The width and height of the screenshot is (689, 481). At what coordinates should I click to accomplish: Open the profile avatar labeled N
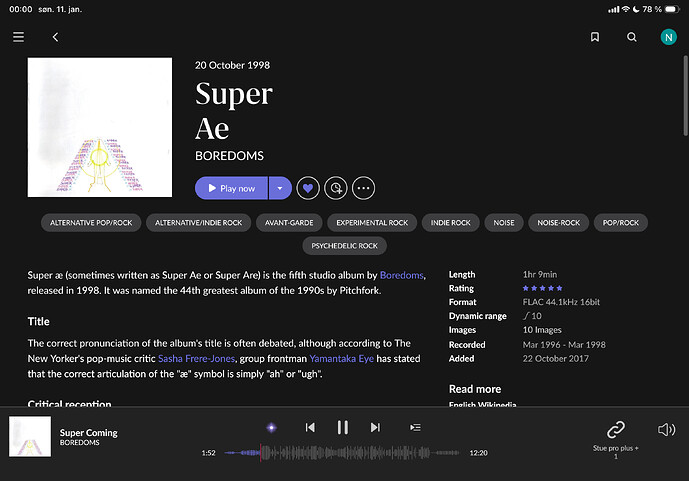pyautogui.click(x=668, y=37)
